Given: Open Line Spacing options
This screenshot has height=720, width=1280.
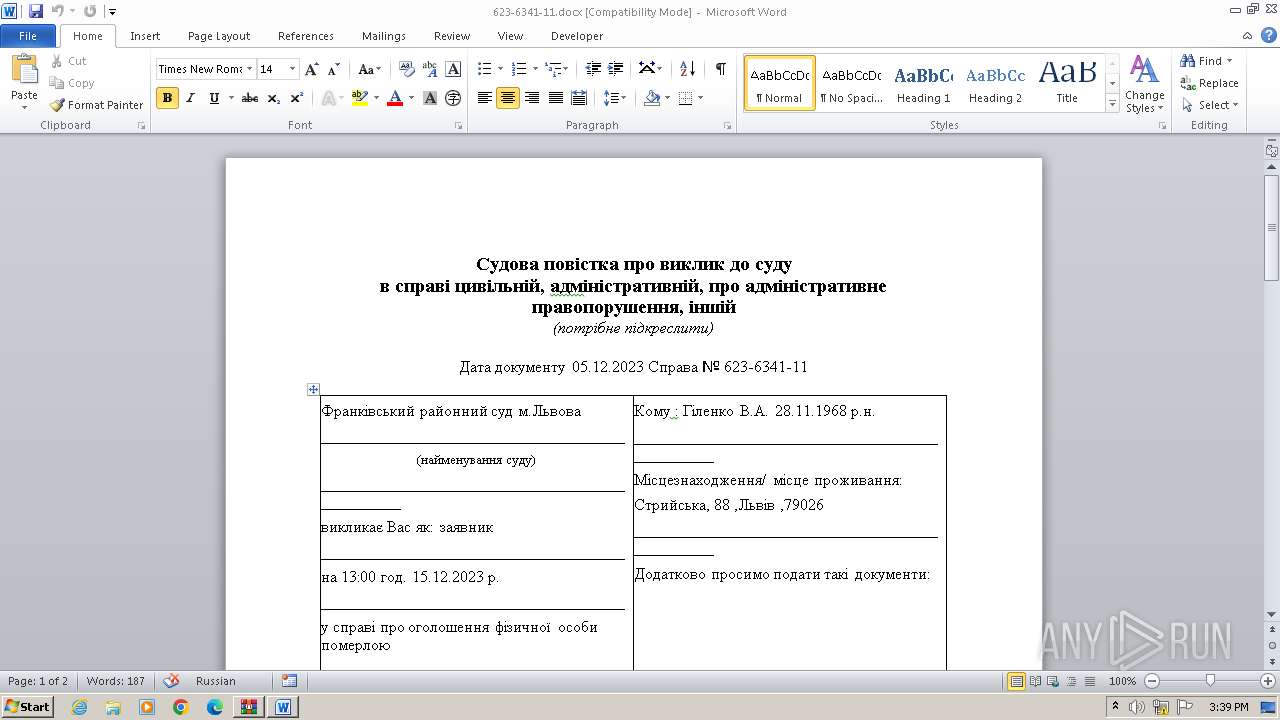Looking at the screenshot, I should (612, 98).
